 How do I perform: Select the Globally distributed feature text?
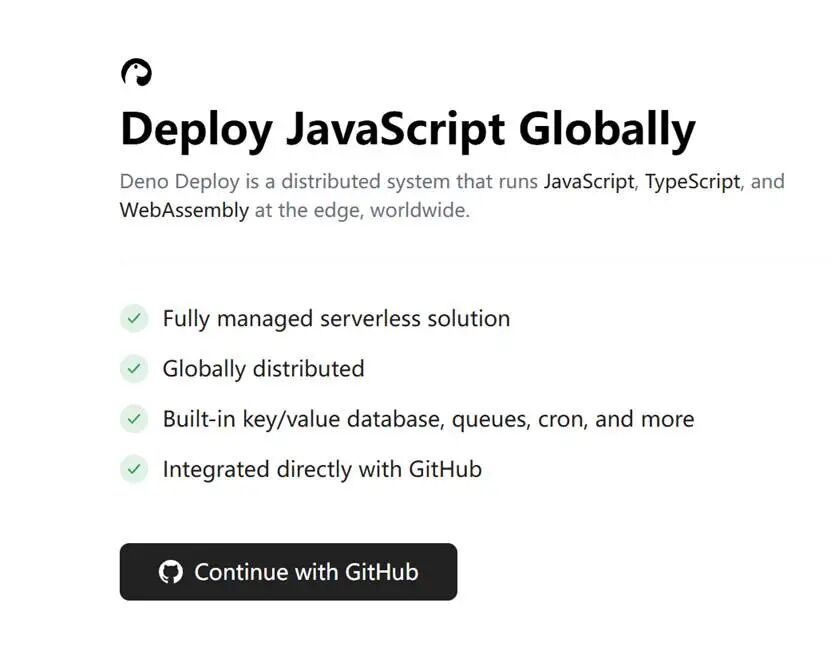[263, 369]
